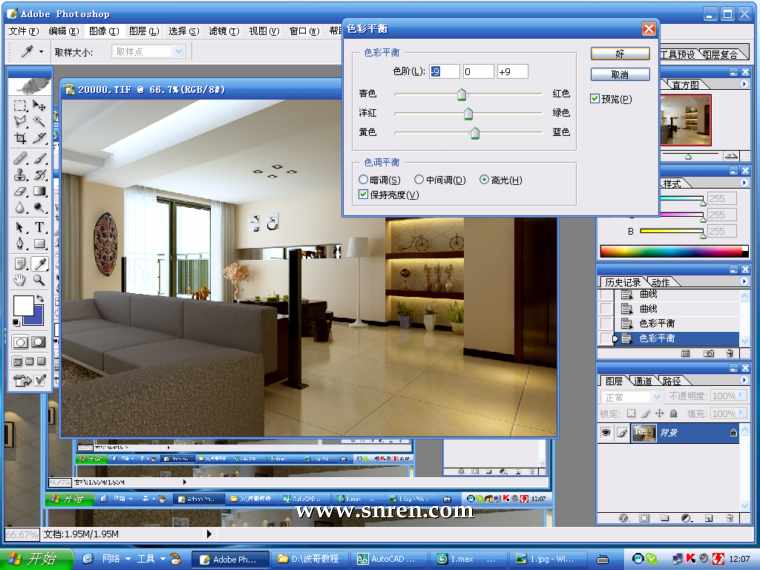Open the History panel flyout menu

pyautogui.click(x=744, y=281)
